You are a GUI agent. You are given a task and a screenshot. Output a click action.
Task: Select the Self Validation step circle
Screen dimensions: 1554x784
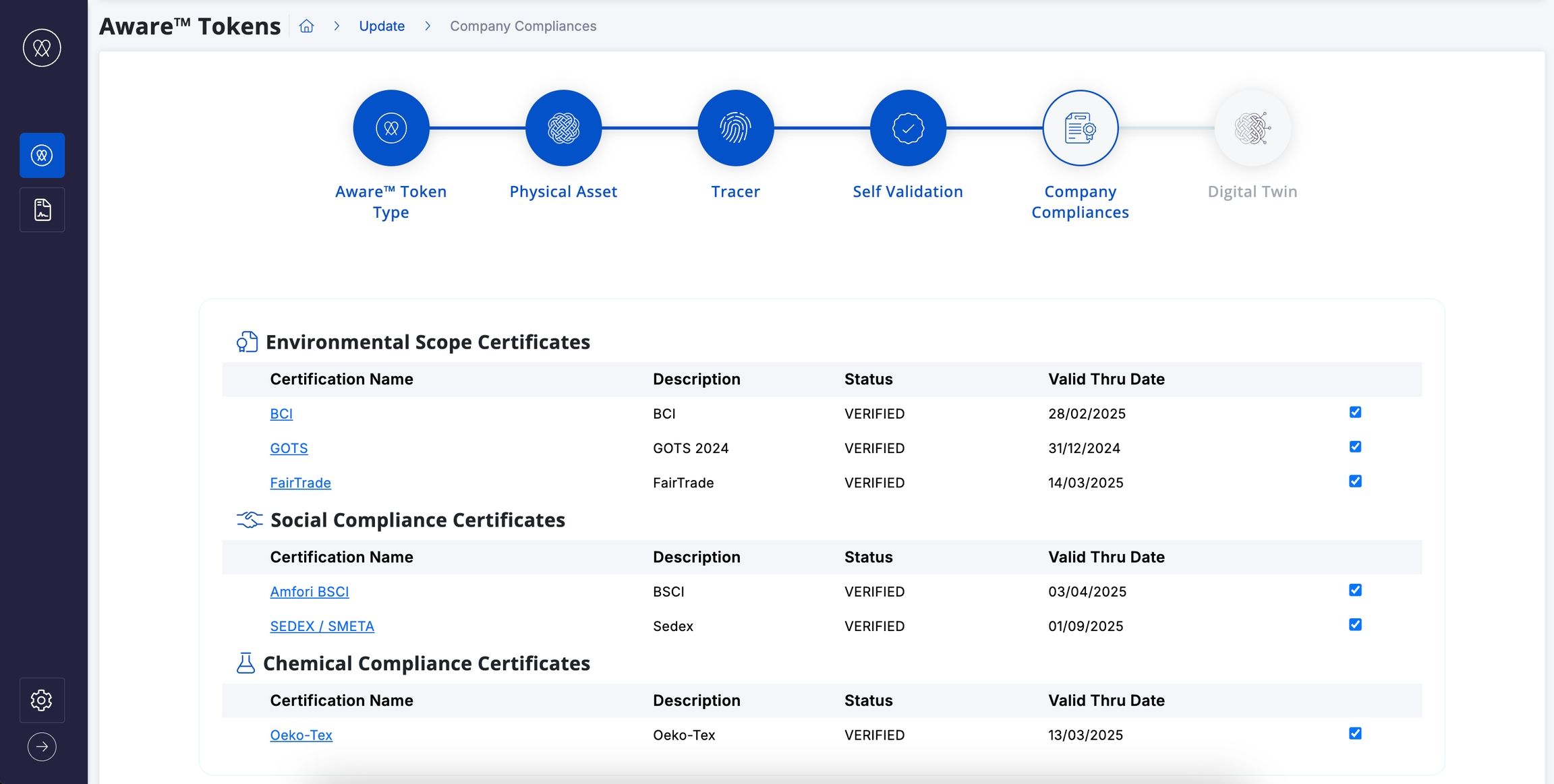pyautogui.click(x=908, y=128)
